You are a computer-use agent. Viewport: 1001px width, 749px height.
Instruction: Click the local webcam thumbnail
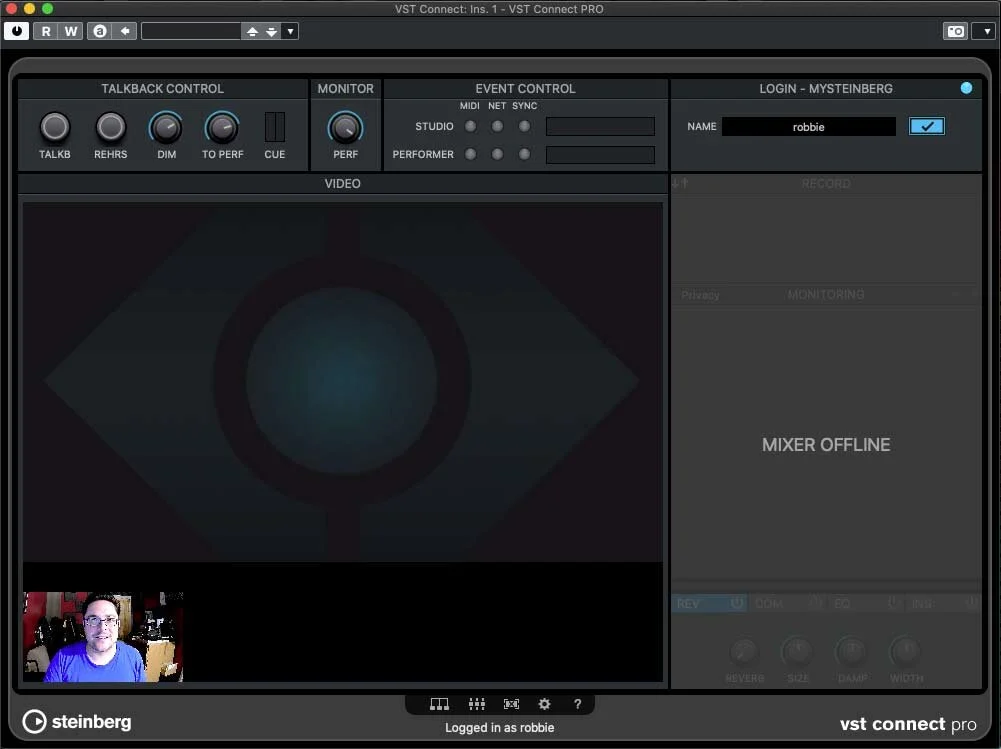click(103, 637)
